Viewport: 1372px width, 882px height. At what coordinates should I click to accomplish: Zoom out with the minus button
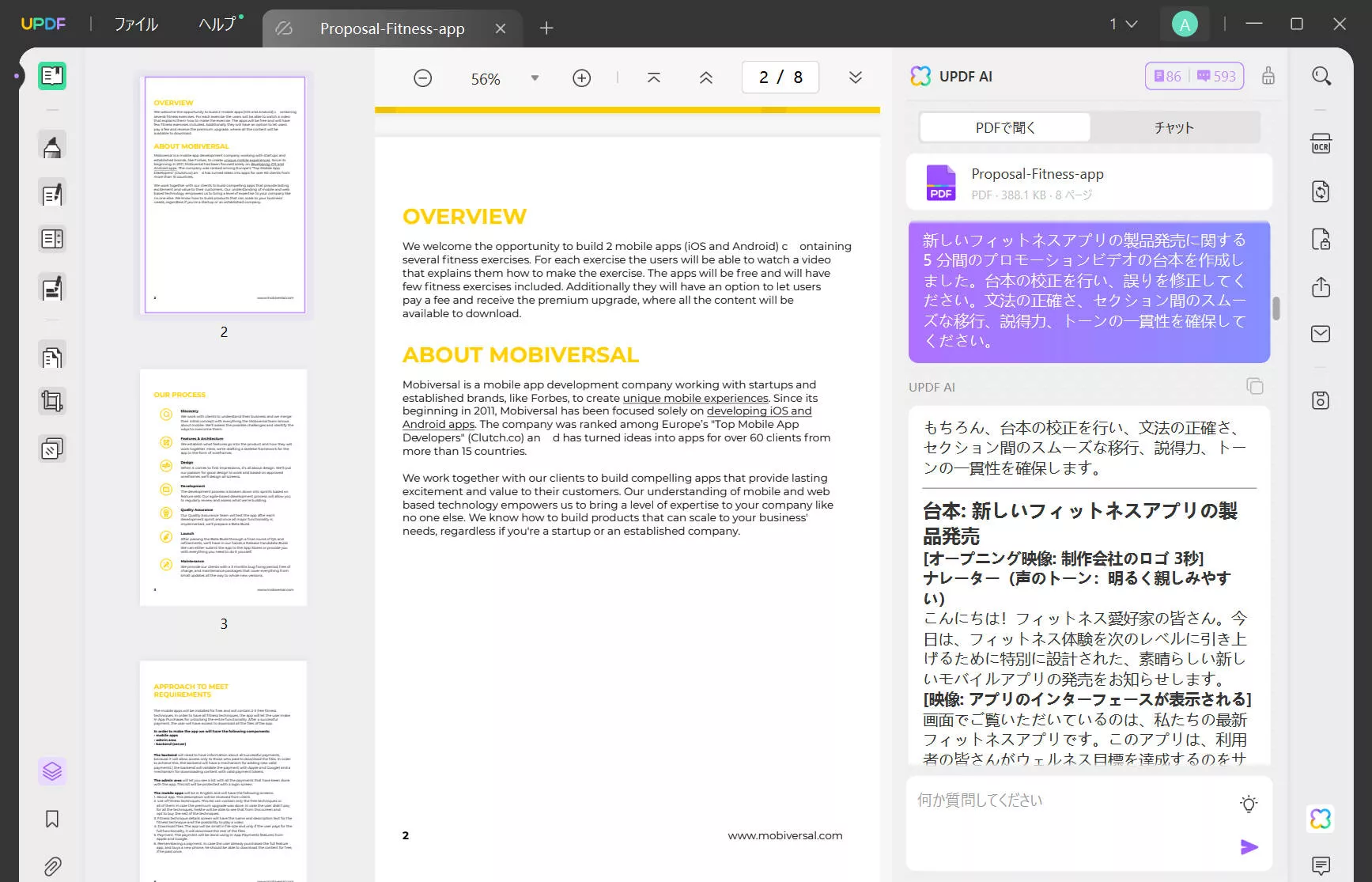423,78
